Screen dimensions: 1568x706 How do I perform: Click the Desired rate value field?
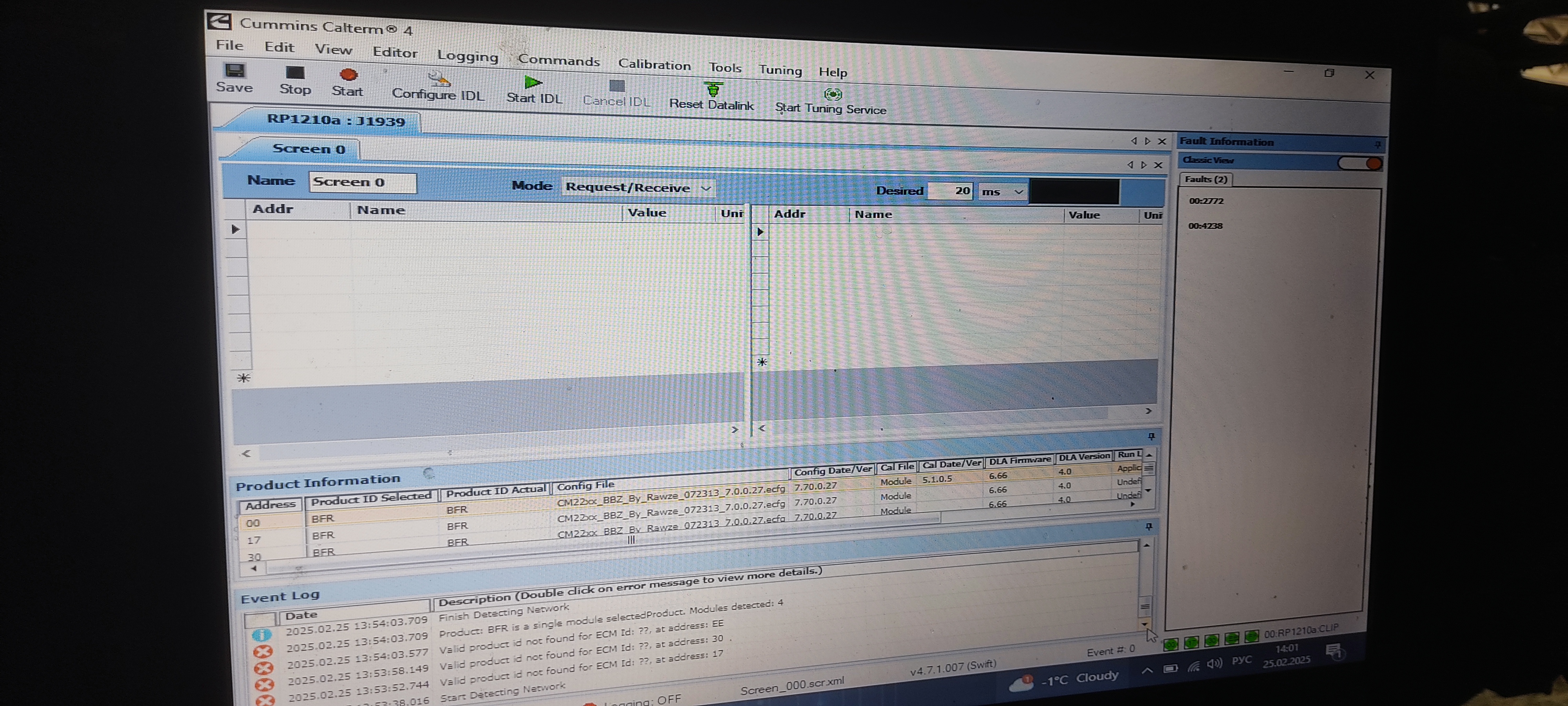coord(950,191)
